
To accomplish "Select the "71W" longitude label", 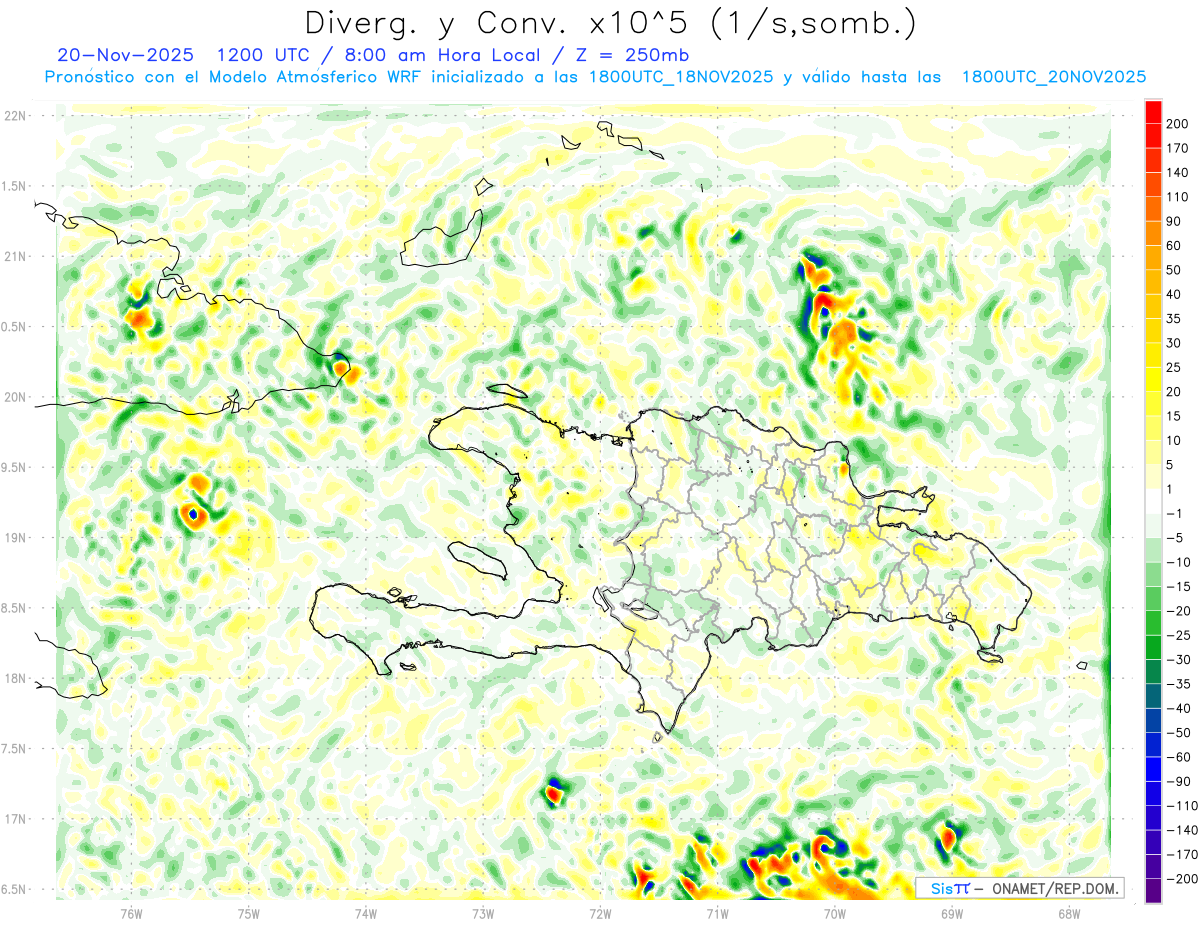I will click(717, 913).
